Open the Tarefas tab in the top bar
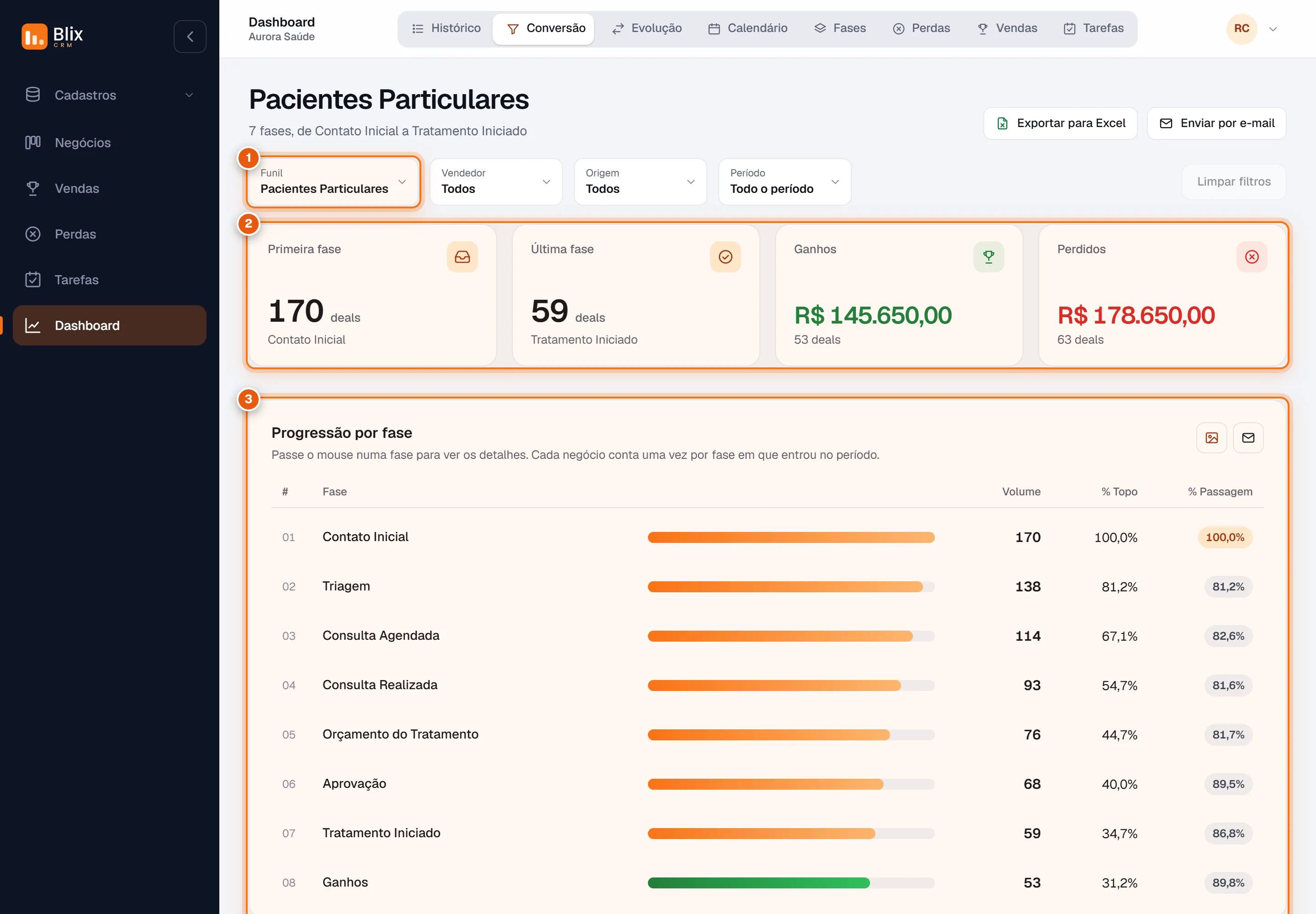 click(x=1093, y=28)
